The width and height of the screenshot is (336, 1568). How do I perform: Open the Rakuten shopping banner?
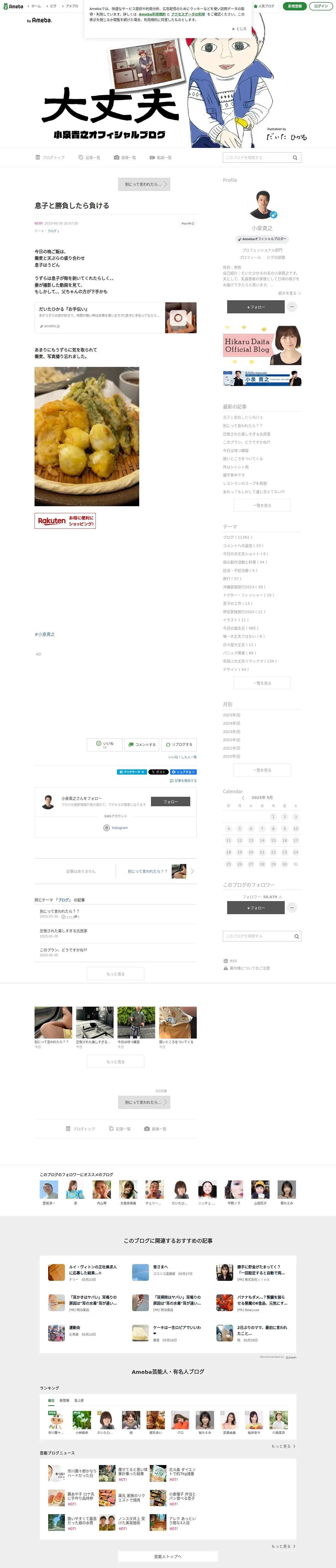click(65, 520)
